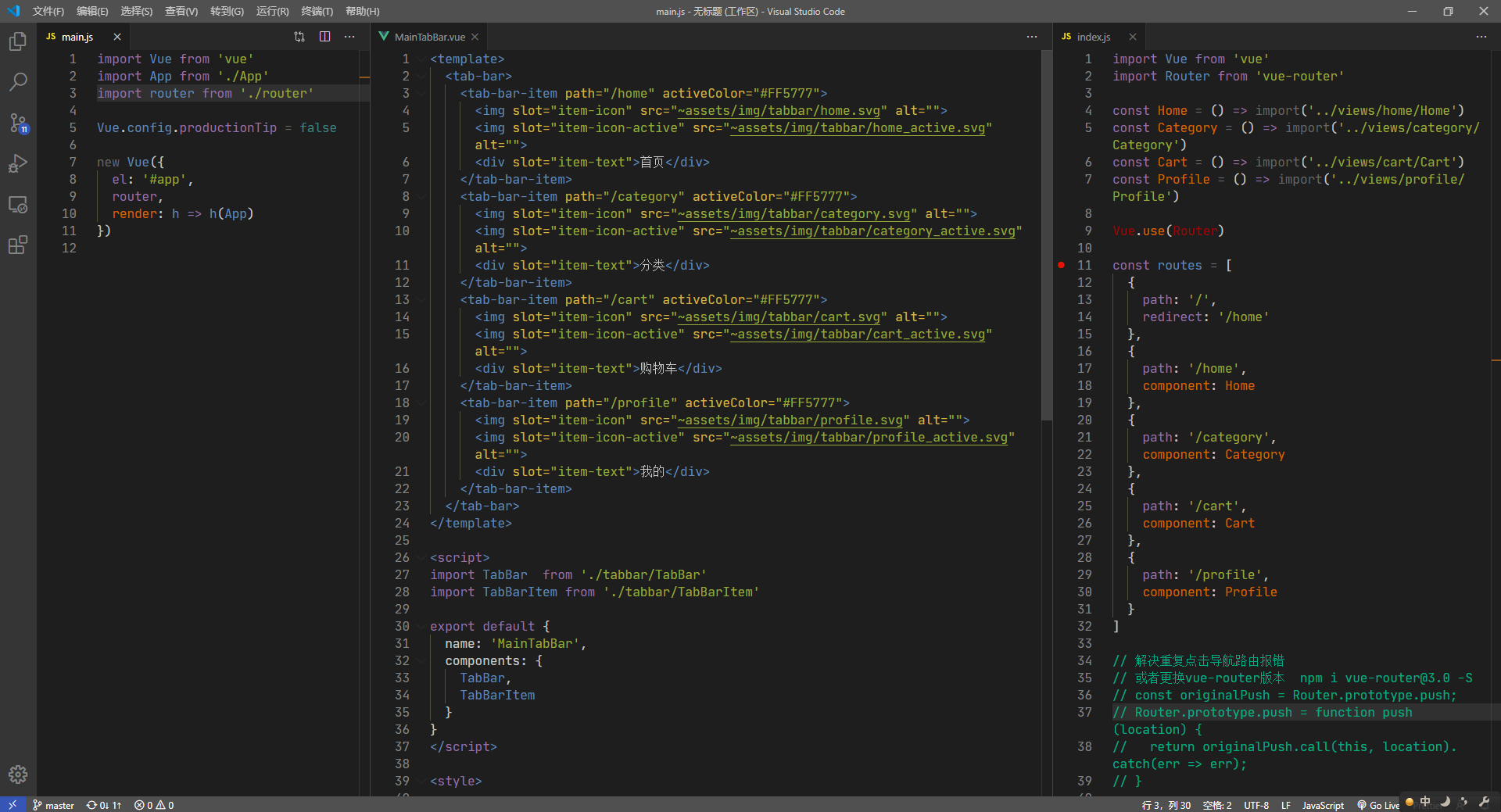Click the VS Code logo in title bar
Screen dimensions: 1501x812
(13, 11)
